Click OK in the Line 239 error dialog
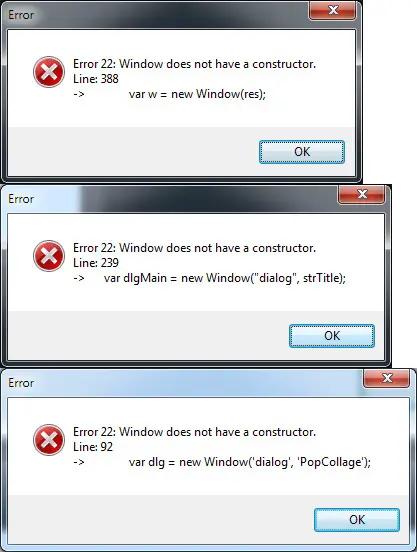Image resolution: width=417 pixels, height=552 pixels. point(332,336)
